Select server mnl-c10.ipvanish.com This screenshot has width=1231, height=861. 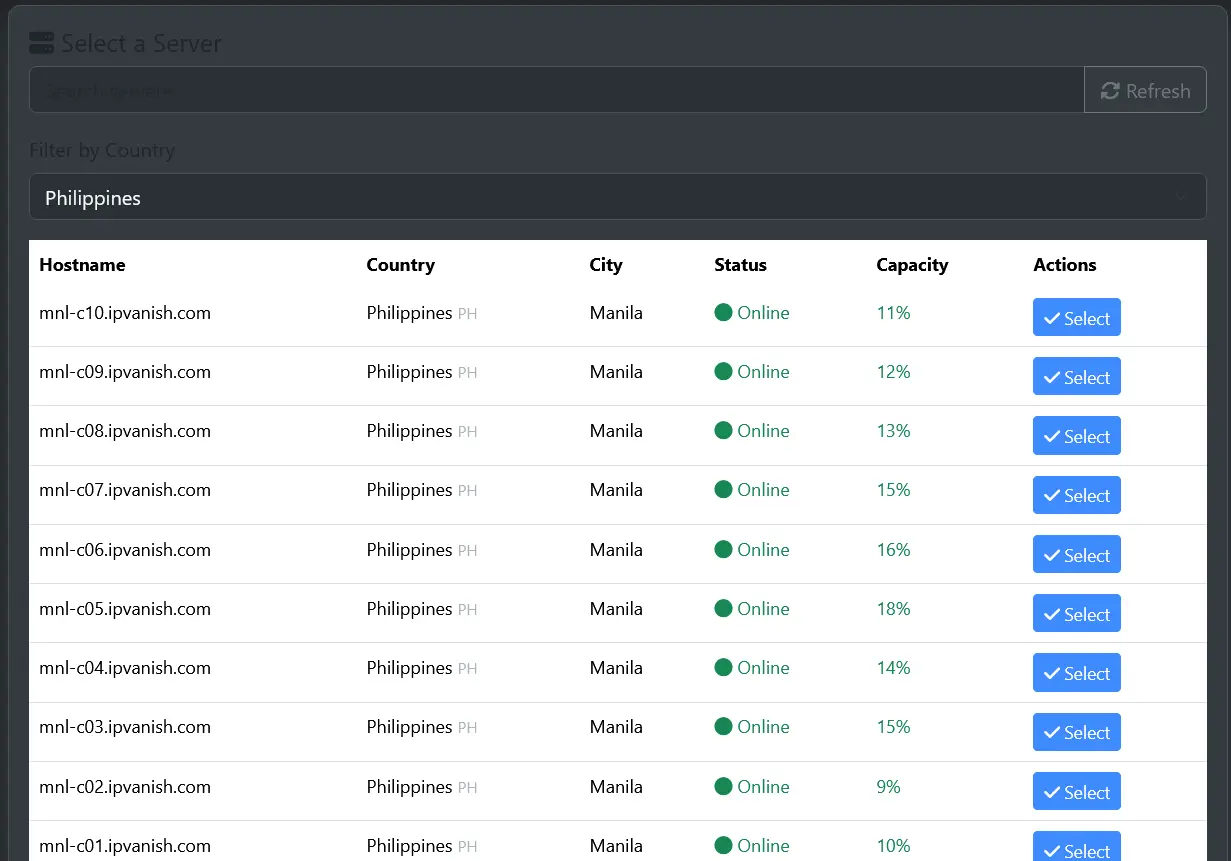coord(1077,318)
